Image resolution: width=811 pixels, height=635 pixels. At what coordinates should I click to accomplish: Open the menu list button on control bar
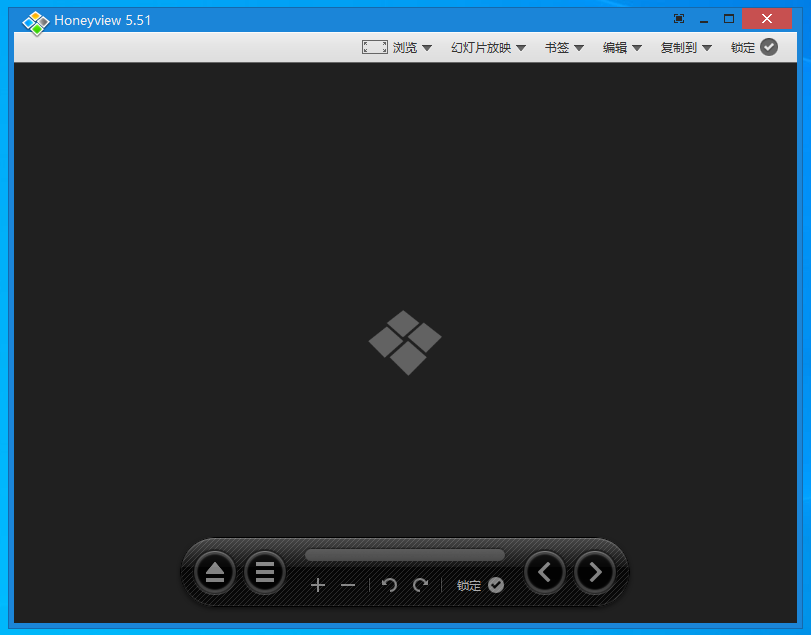click(265, 572)
